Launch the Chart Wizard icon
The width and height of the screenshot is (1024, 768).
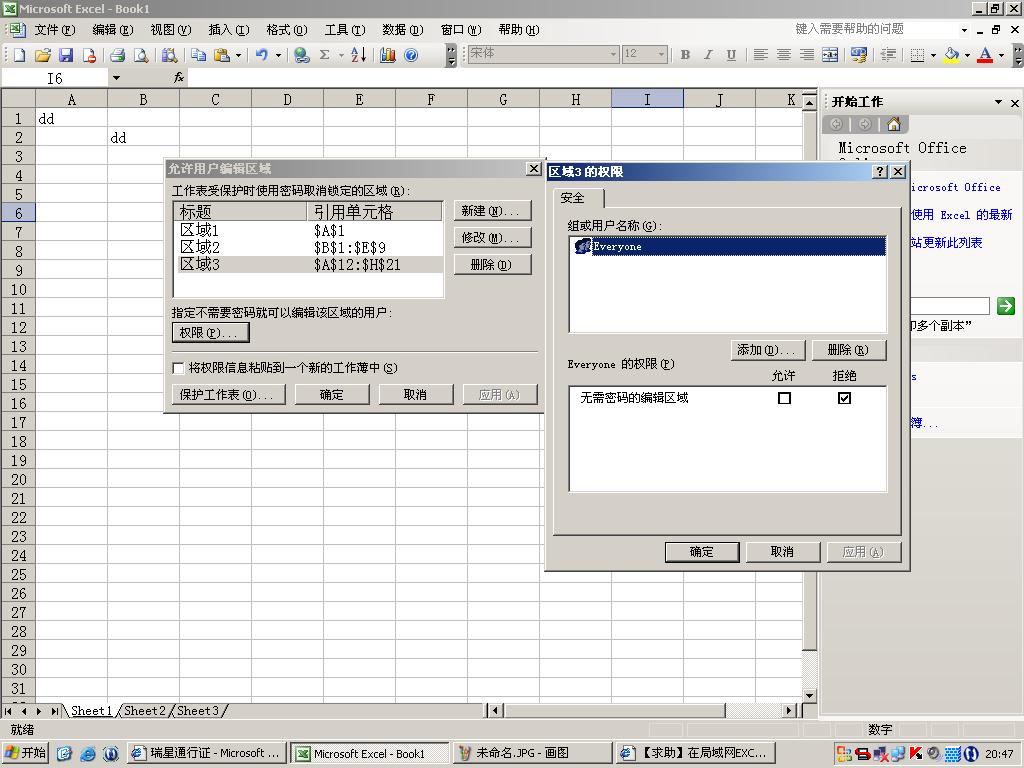click(388, 56)
